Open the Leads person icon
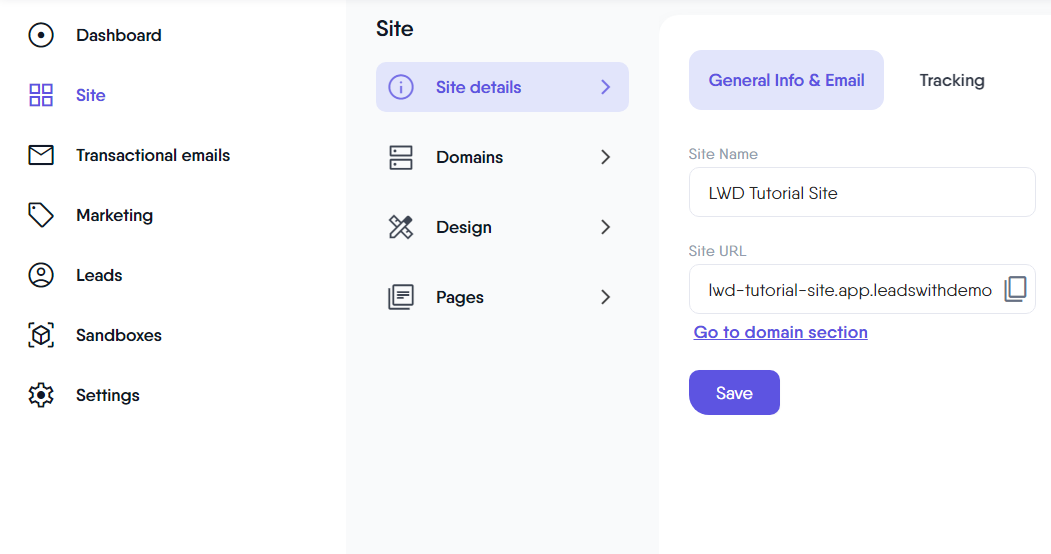 (x=41, y=275)
